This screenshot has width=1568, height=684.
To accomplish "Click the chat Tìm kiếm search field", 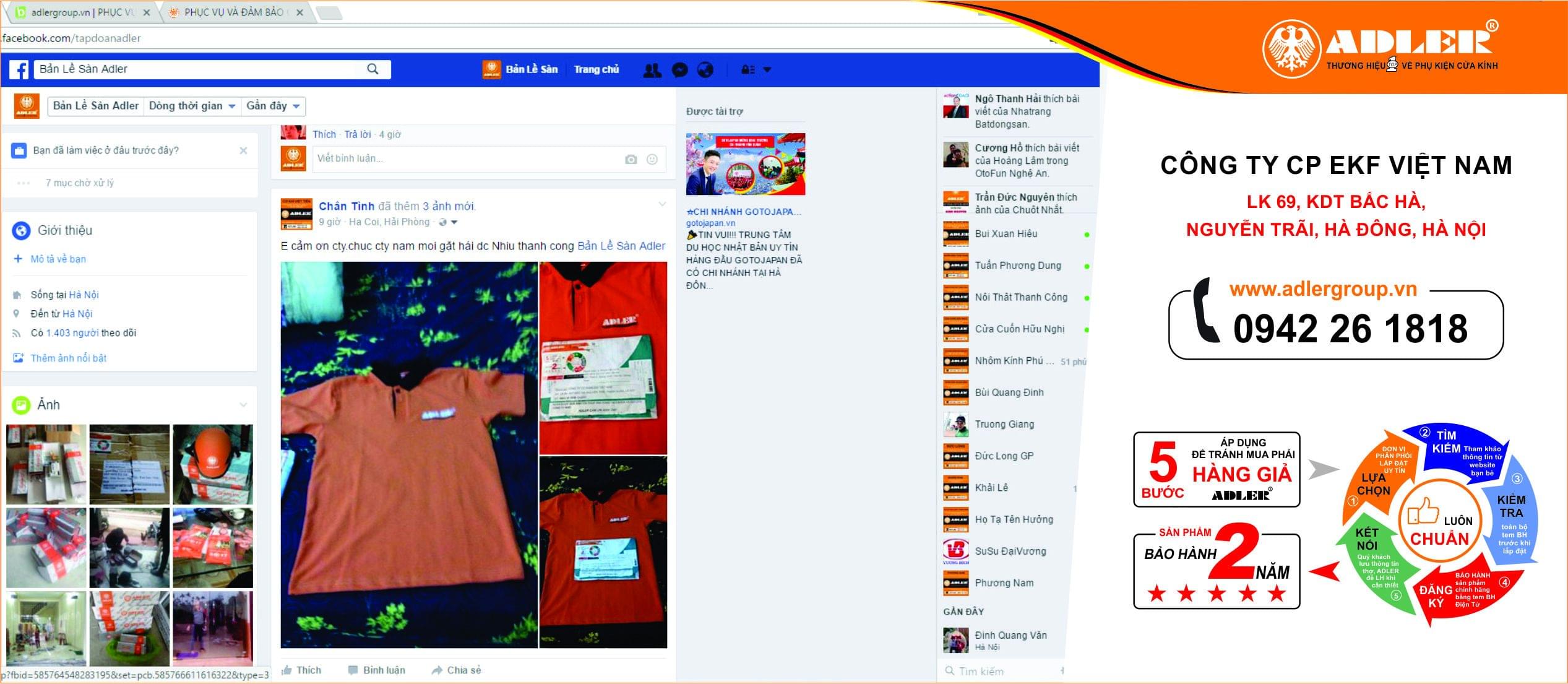I will [1004, 671].
